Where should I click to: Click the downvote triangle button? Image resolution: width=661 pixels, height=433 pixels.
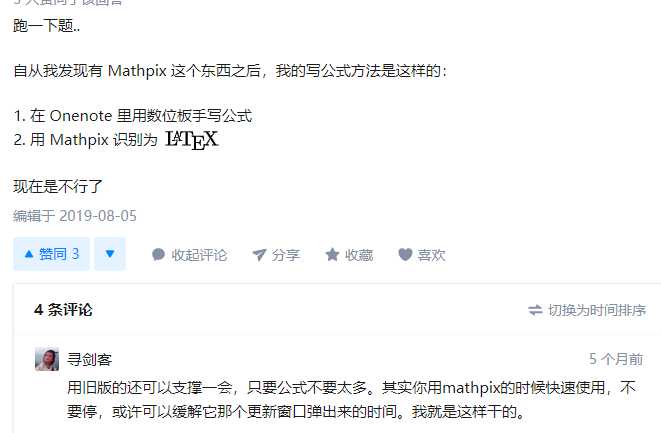pyautogui.click(x=110, y=254)
